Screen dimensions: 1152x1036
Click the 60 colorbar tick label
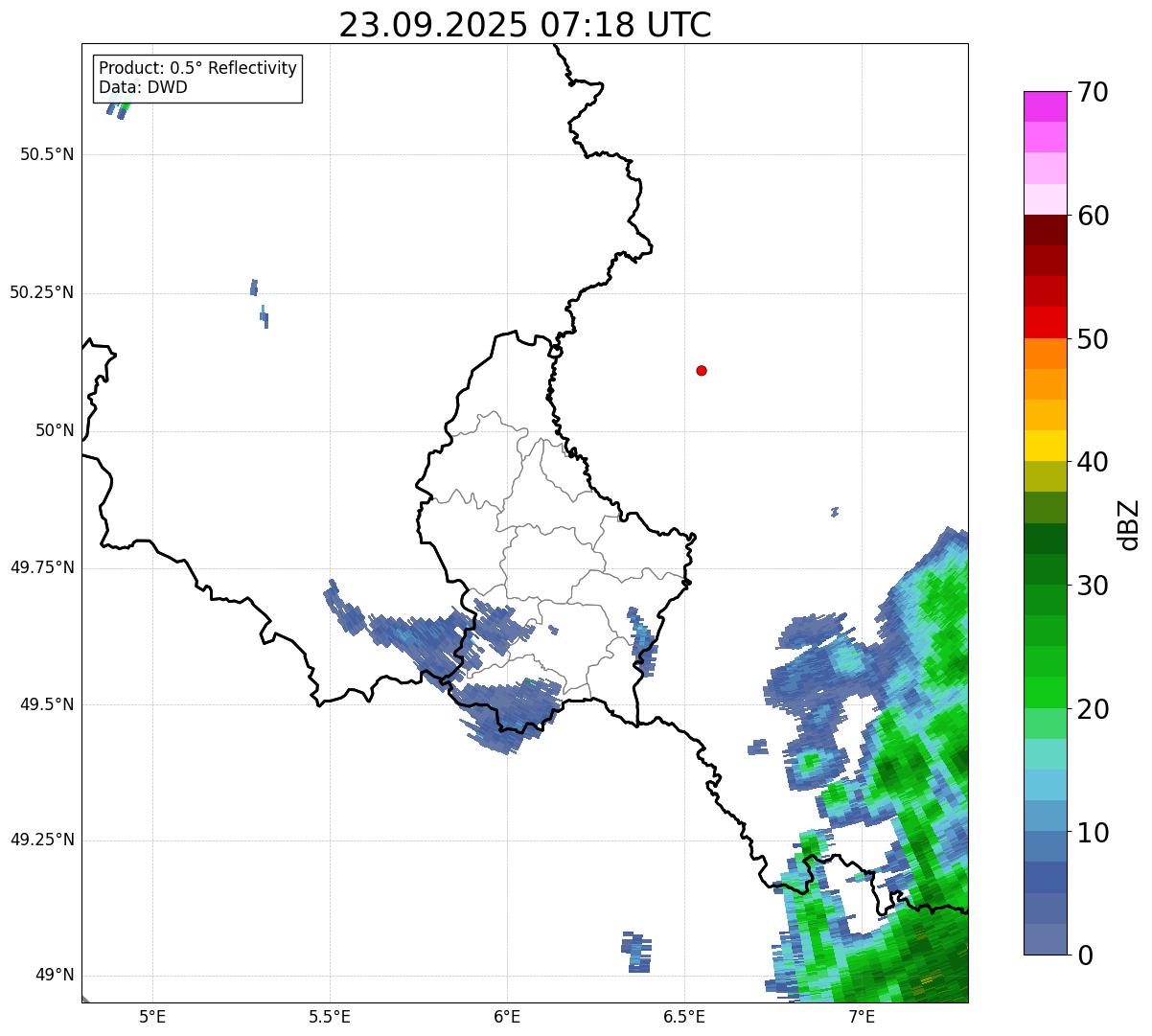pyautogui.click(x=1093, y=216)
